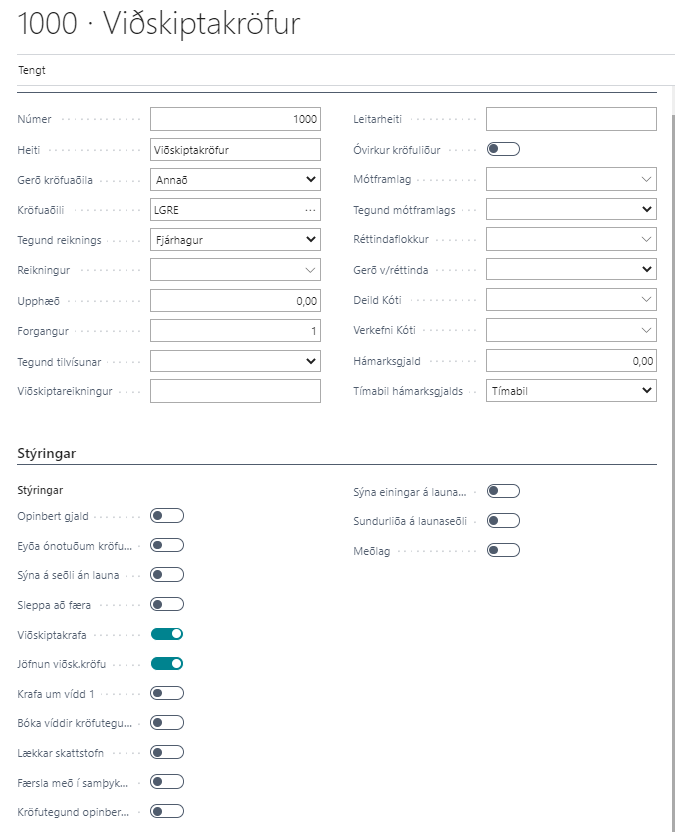
Task: Click the Leitarheiti text field
Action: pyautogui.click(x=571, y=120)
